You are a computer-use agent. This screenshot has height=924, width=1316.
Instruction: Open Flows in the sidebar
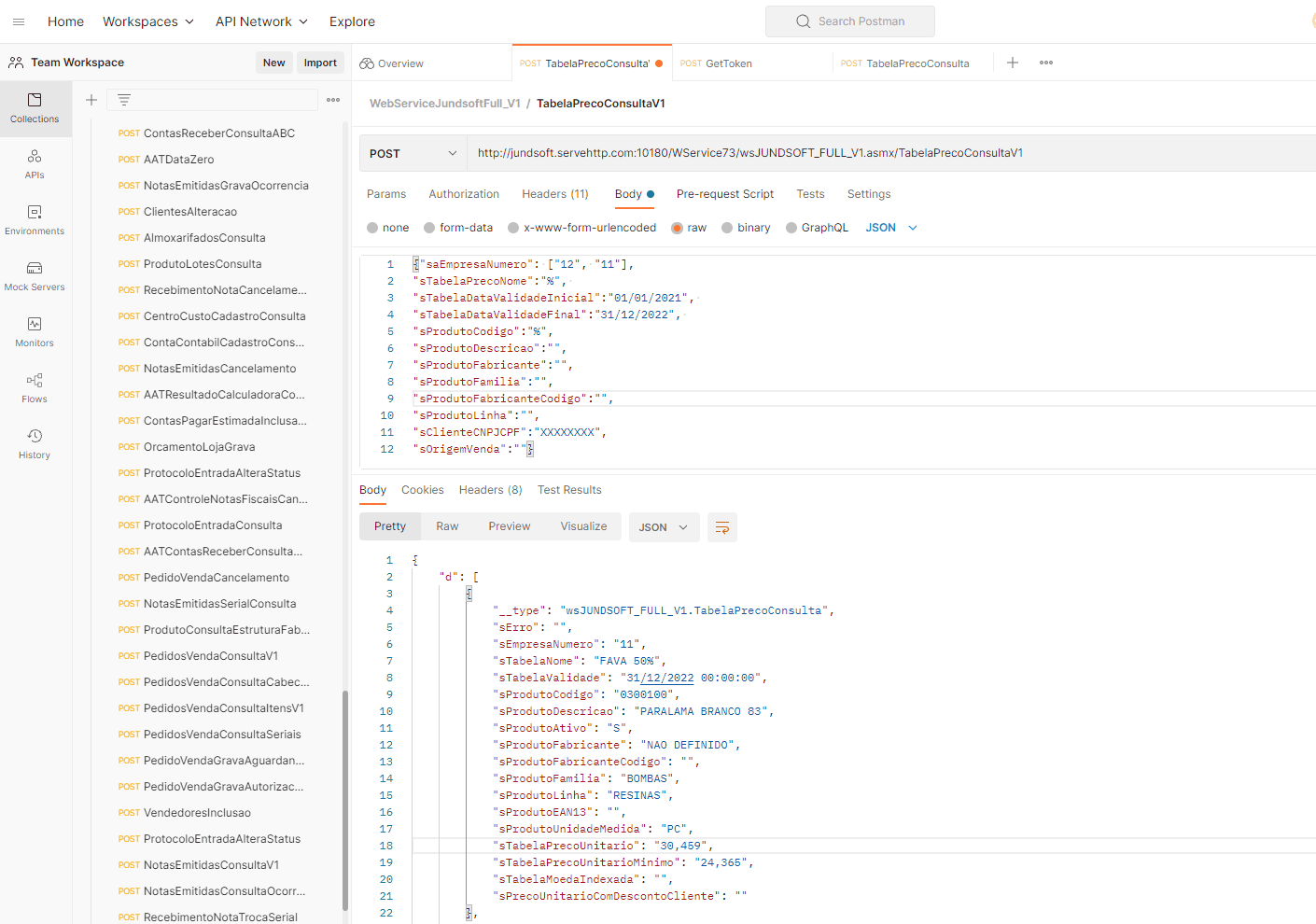[35, 388]
